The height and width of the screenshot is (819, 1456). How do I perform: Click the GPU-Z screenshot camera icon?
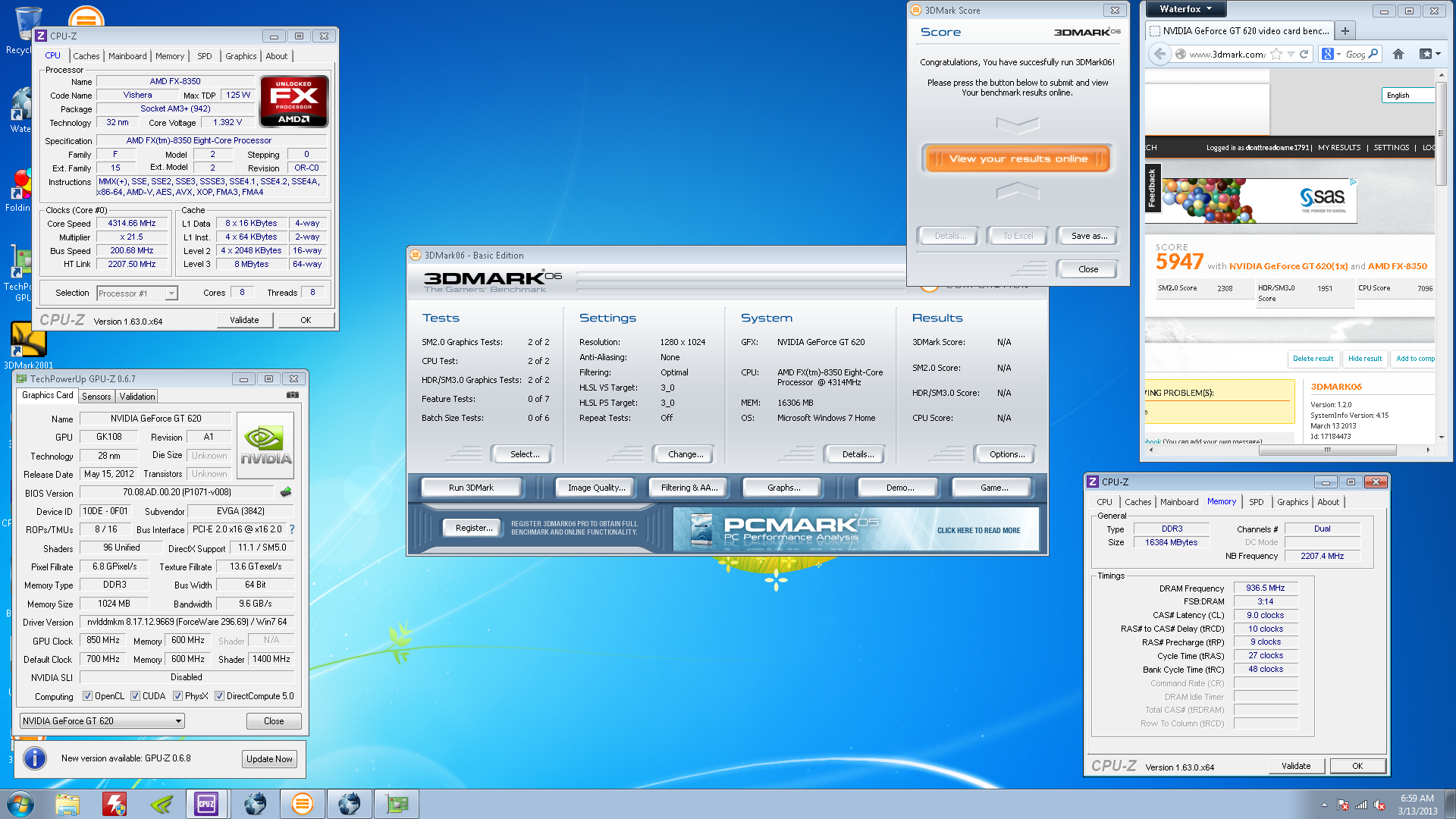[x=293, y=395]
